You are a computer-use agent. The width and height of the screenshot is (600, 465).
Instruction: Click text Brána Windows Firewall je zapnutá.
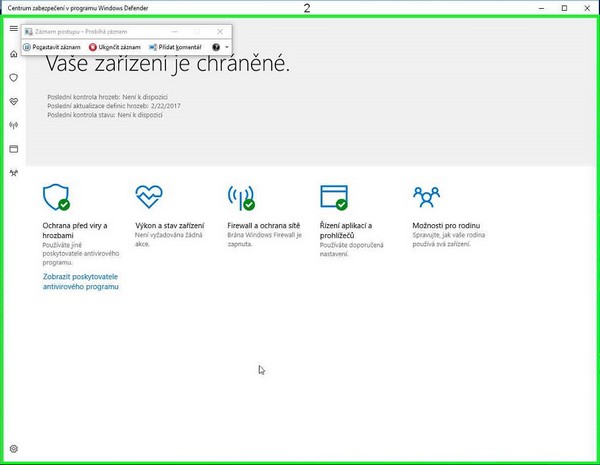[x=265, y=239]
